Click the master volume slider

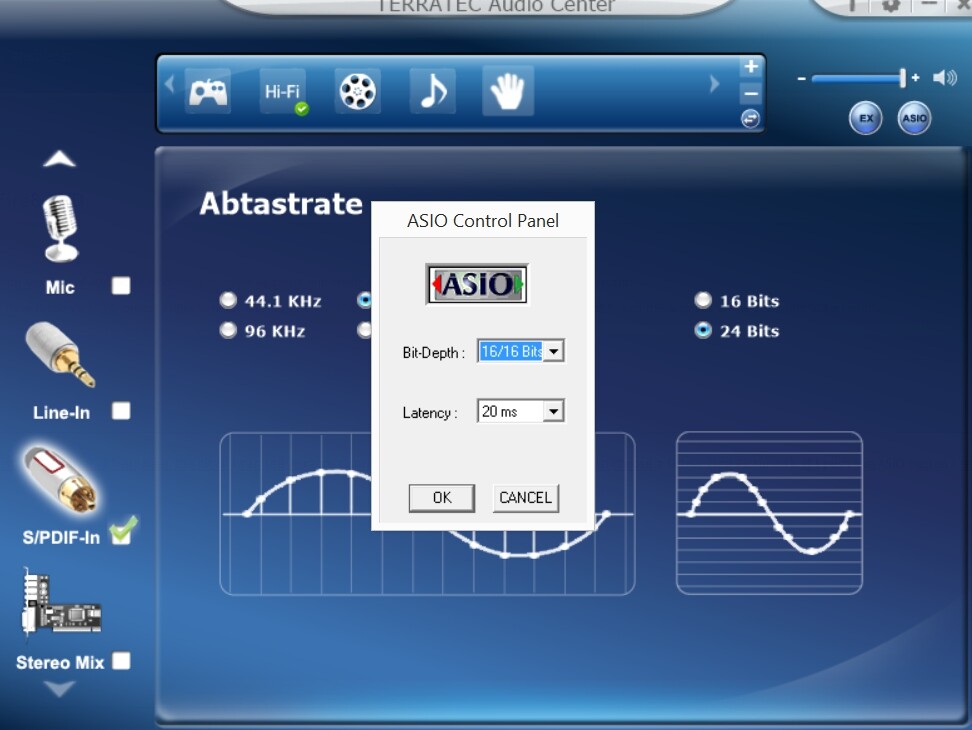(x=860, y=78)
